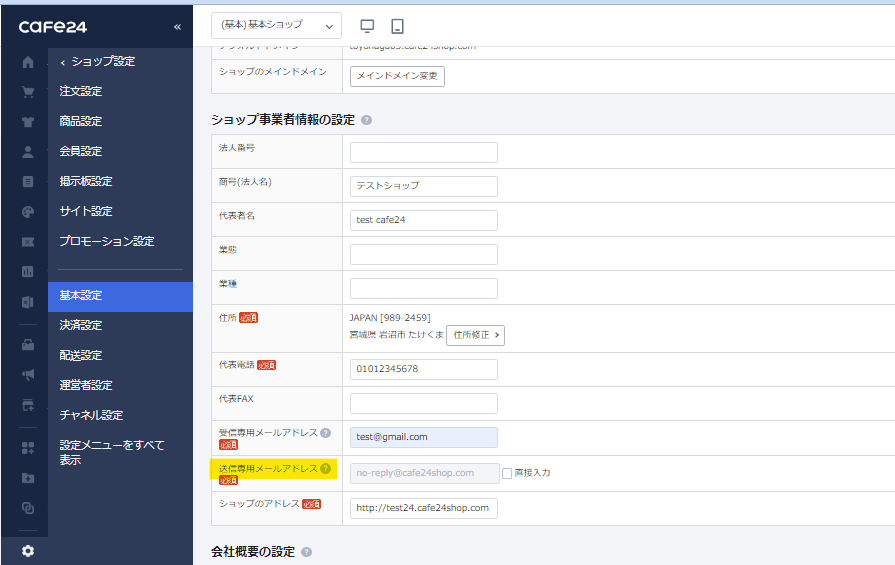Screen dimensions: 895x565
Task: Open 運営者設定 menu item
Action: [86, 385]
